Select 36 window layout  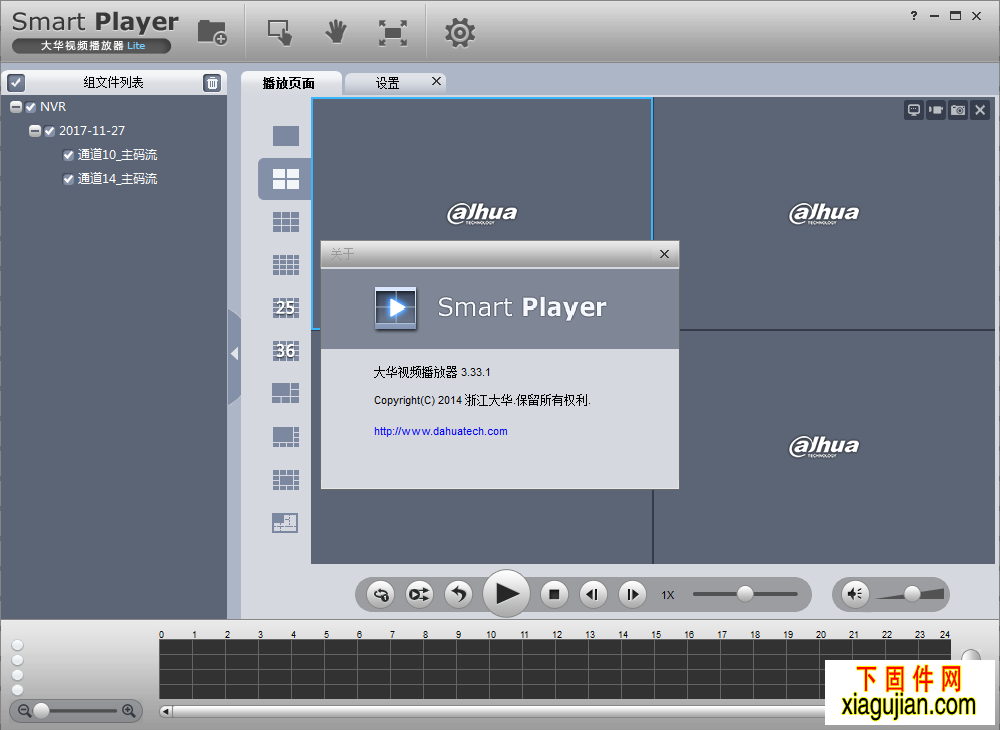286,351
